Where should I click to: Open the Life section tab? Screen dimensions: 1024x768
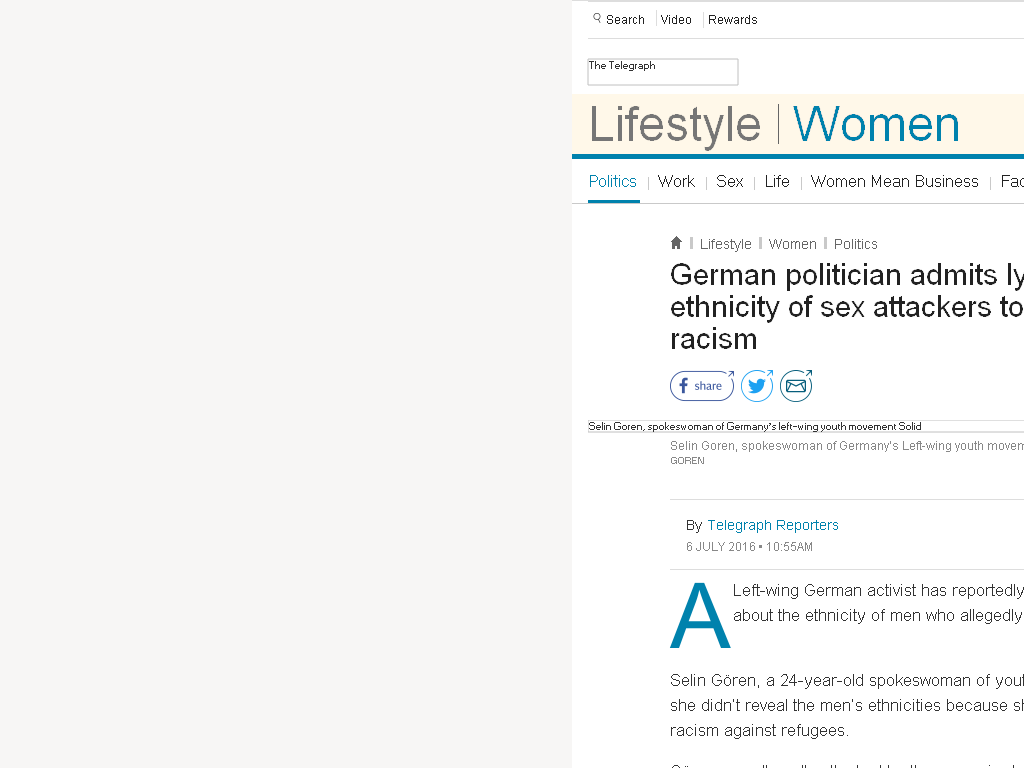pyautogui.click(x=777, y=182)
